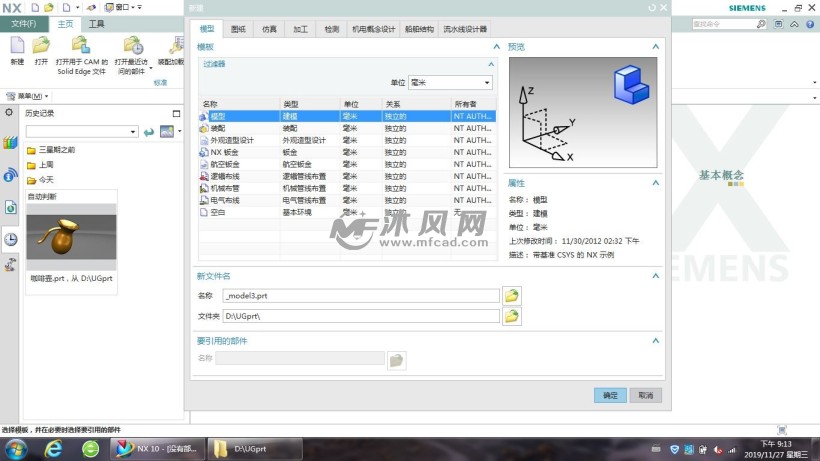Click the Open folder icon in the ribbon
820x461 pixels.
(41, 45)
